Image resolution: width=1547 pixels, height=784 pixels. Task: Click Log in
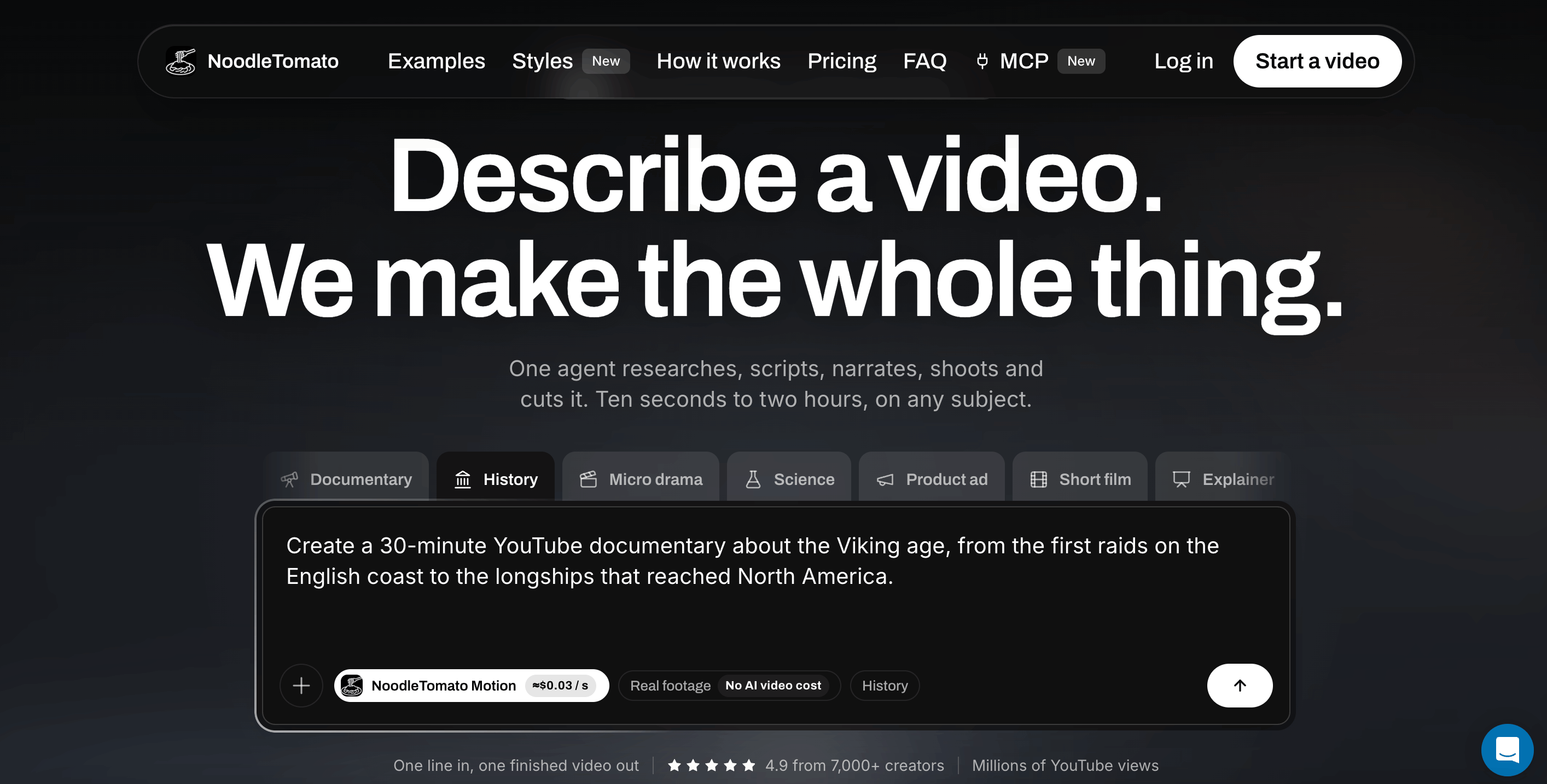point(1183,61)
